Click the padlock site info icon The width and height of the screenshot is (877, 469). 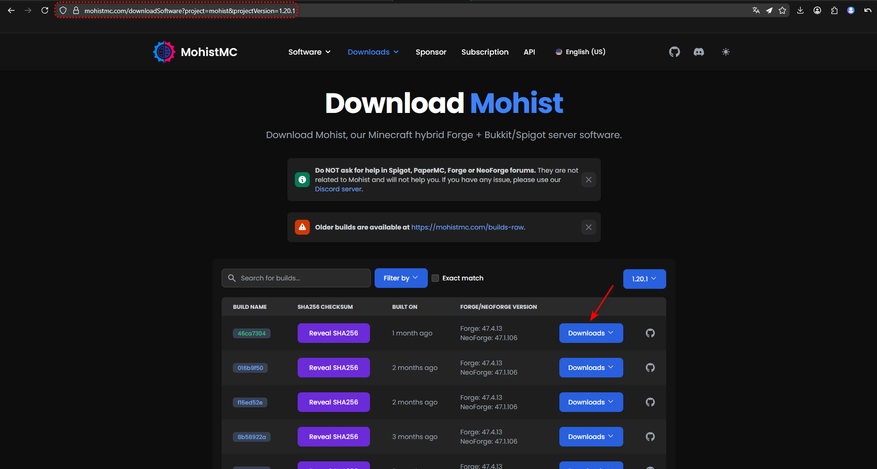tap(76, 11)
